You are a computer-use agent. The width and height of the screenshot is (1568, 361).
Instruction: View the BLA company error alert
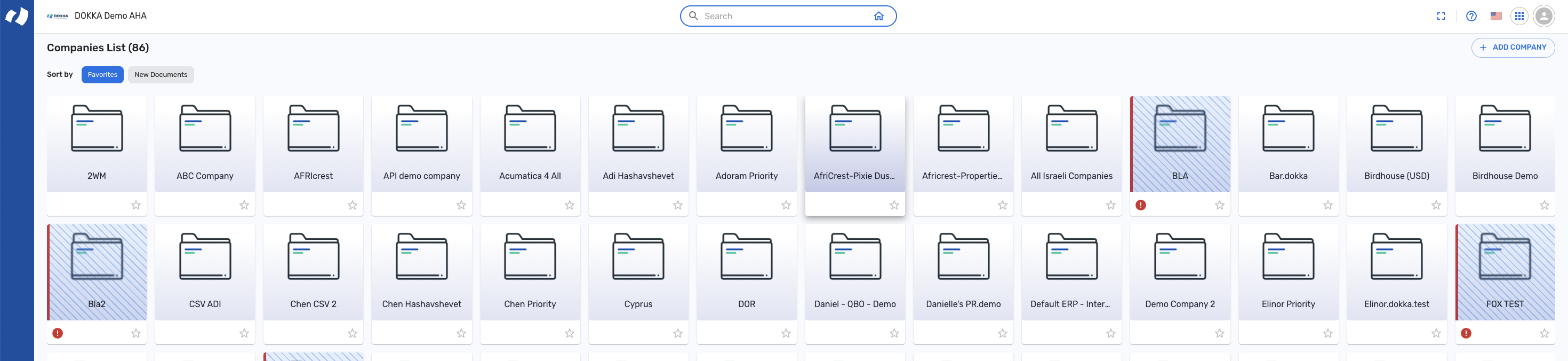[1140, 205]
